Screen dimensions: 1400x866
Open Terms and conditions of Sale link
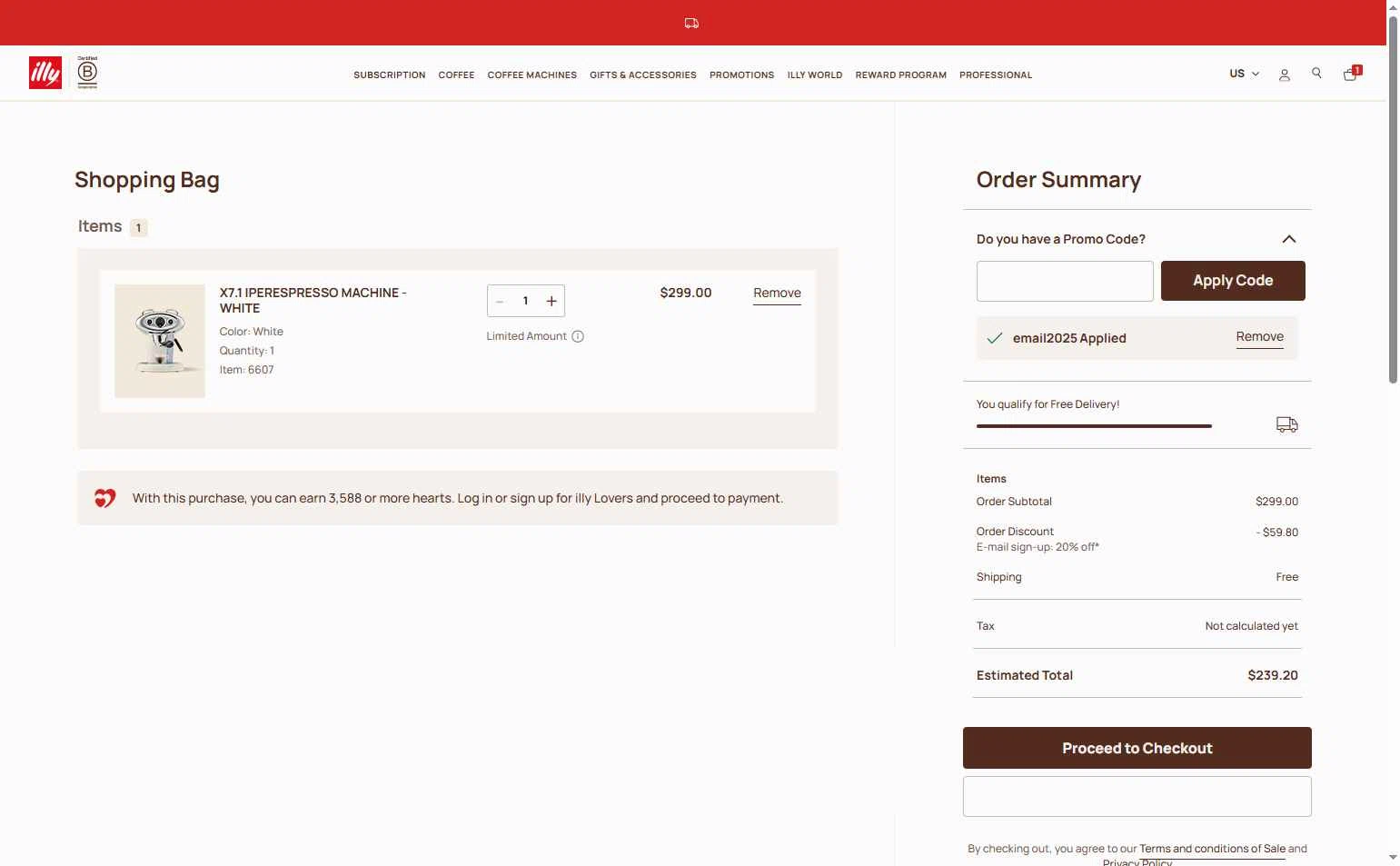(1212, 849)
